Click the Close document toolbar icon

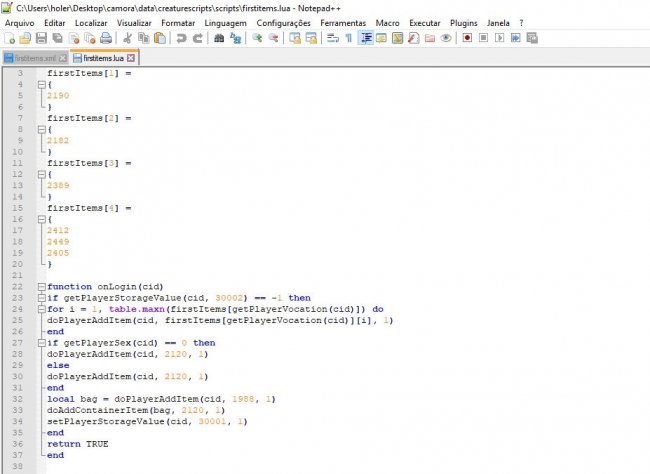[x=74, y=39]
